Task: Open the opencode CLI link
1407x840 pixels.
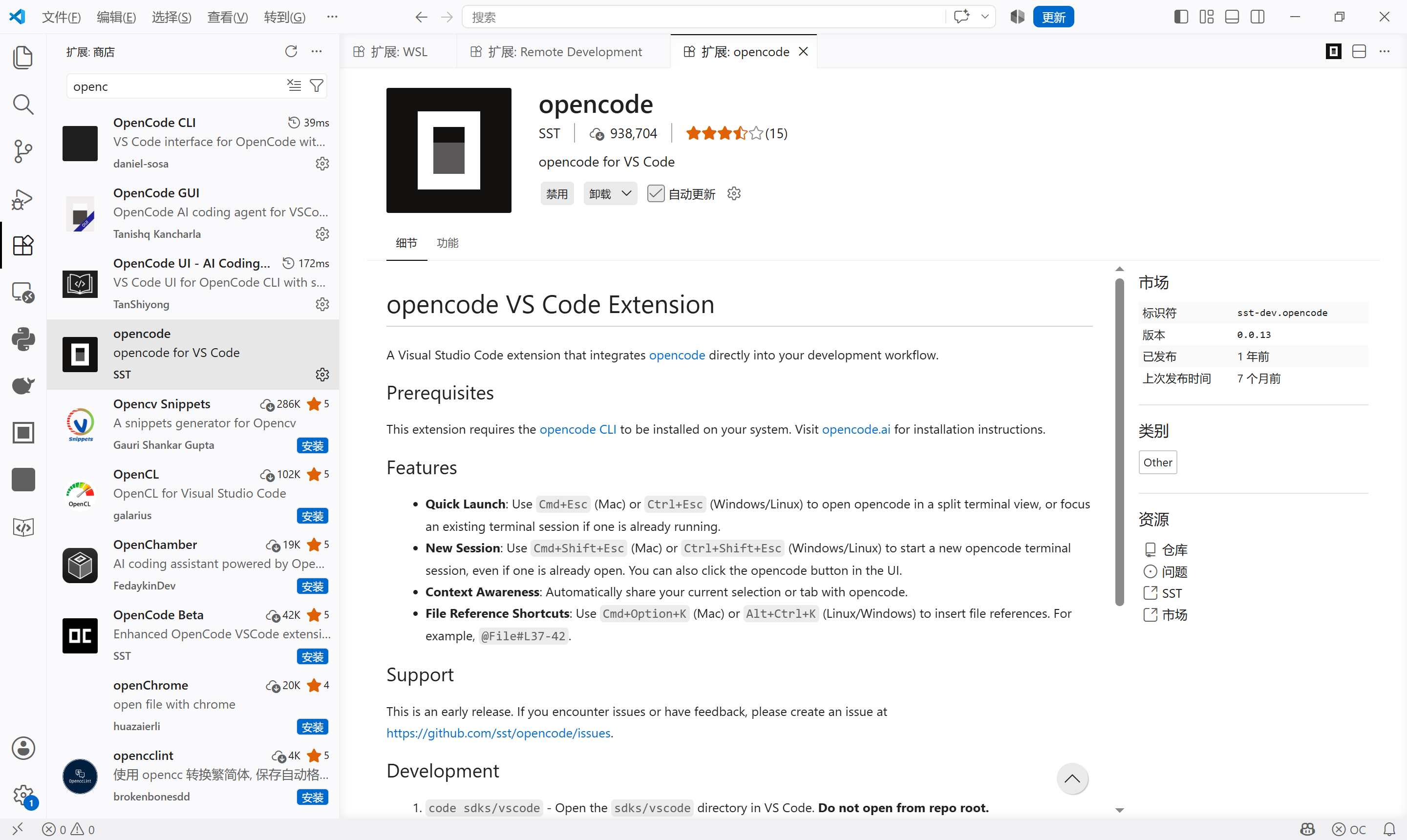Action: click(x=577, y=429)
